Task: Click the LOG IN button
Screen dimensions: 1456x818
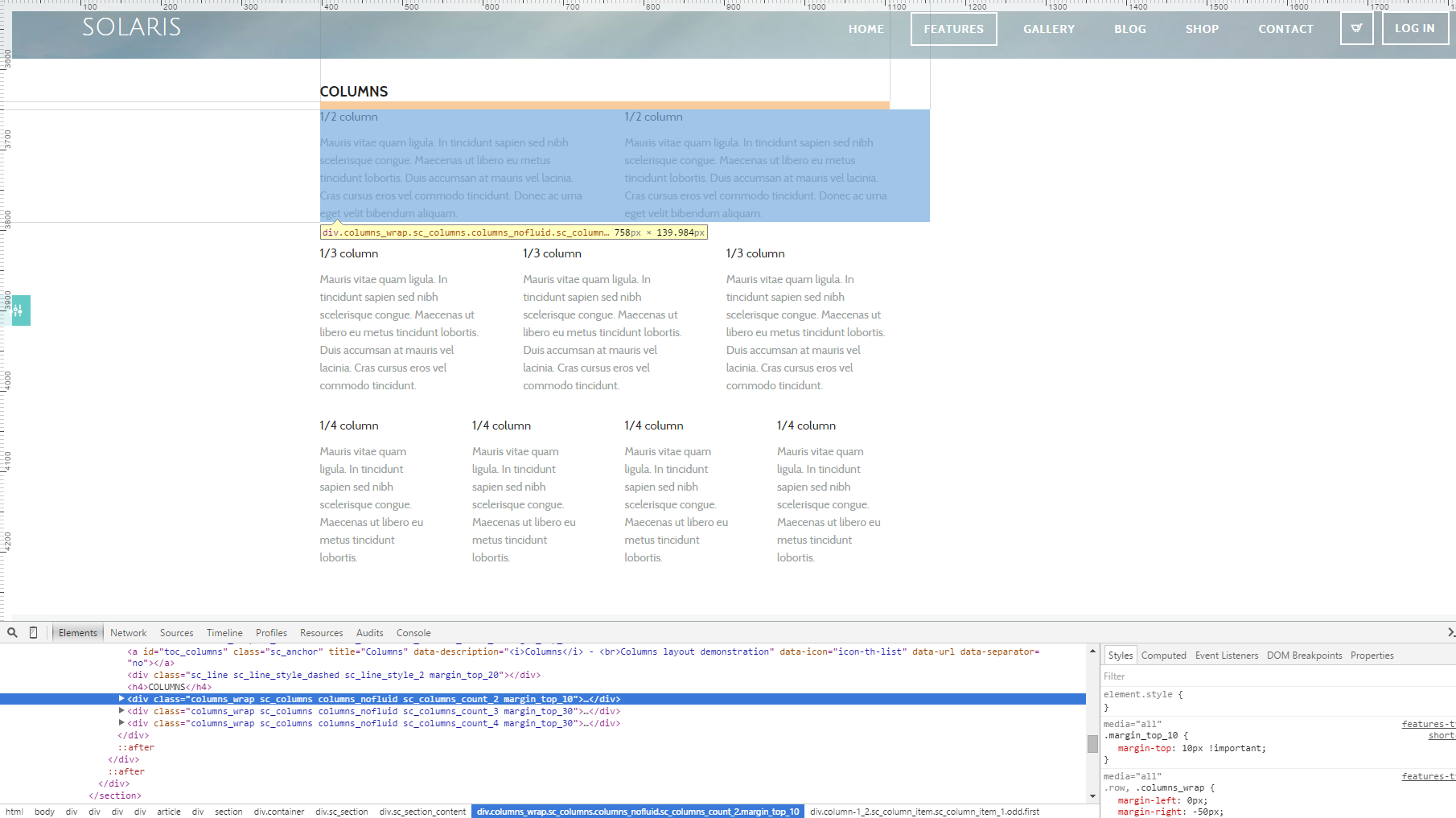Action: (1414, 29)
